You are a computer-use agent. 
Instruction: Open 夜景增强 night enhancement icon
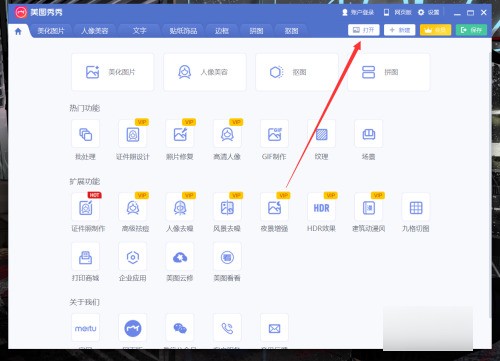[274, 207]
